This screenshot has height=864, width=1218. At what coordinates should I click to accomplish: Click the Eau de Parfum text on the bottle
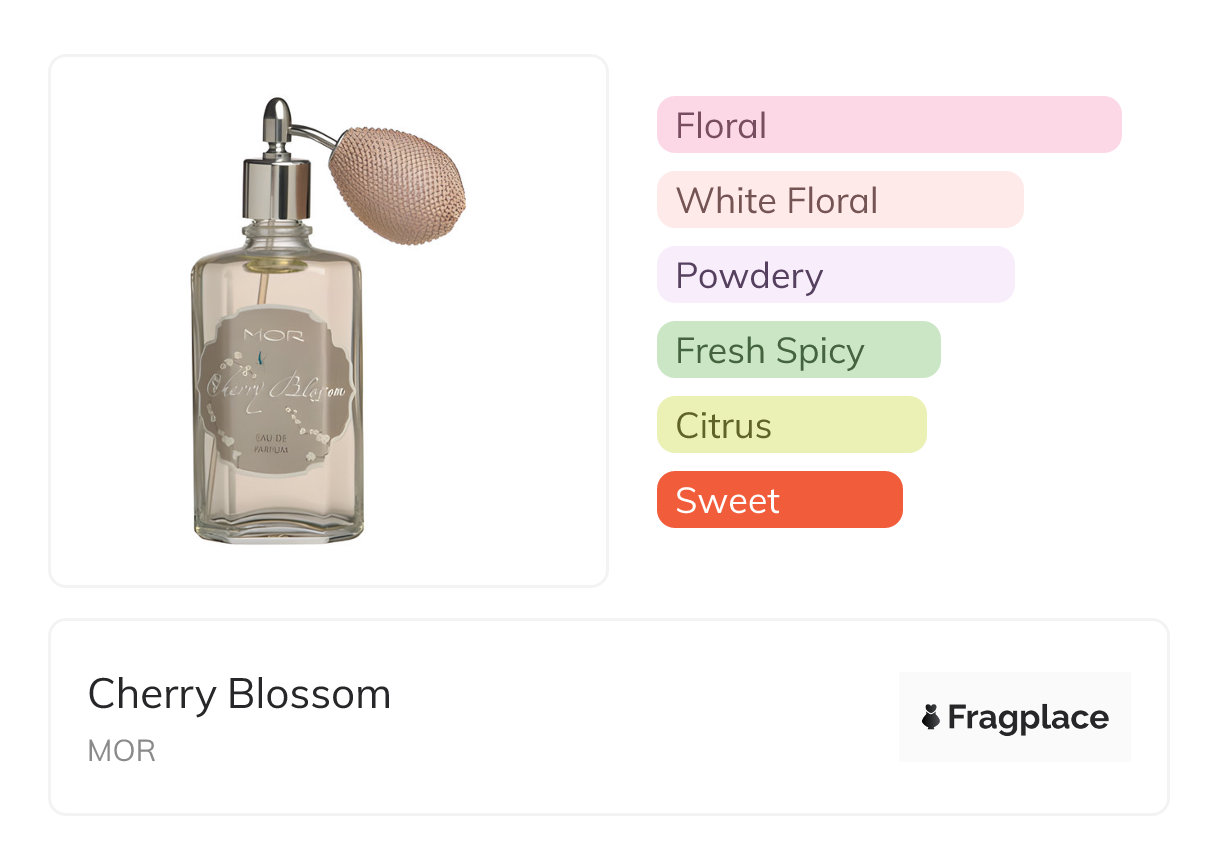click(x=272, y=445)
